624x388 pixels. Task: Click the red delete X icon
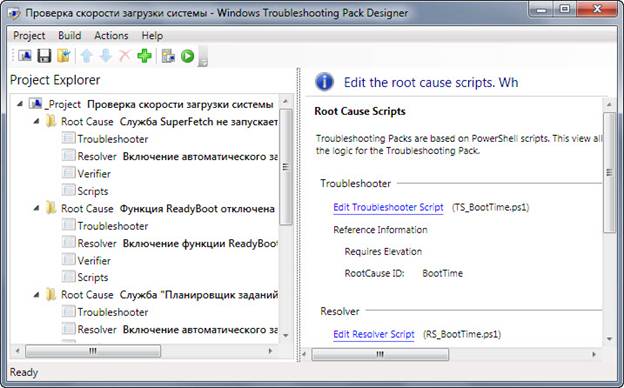[125, 56]
